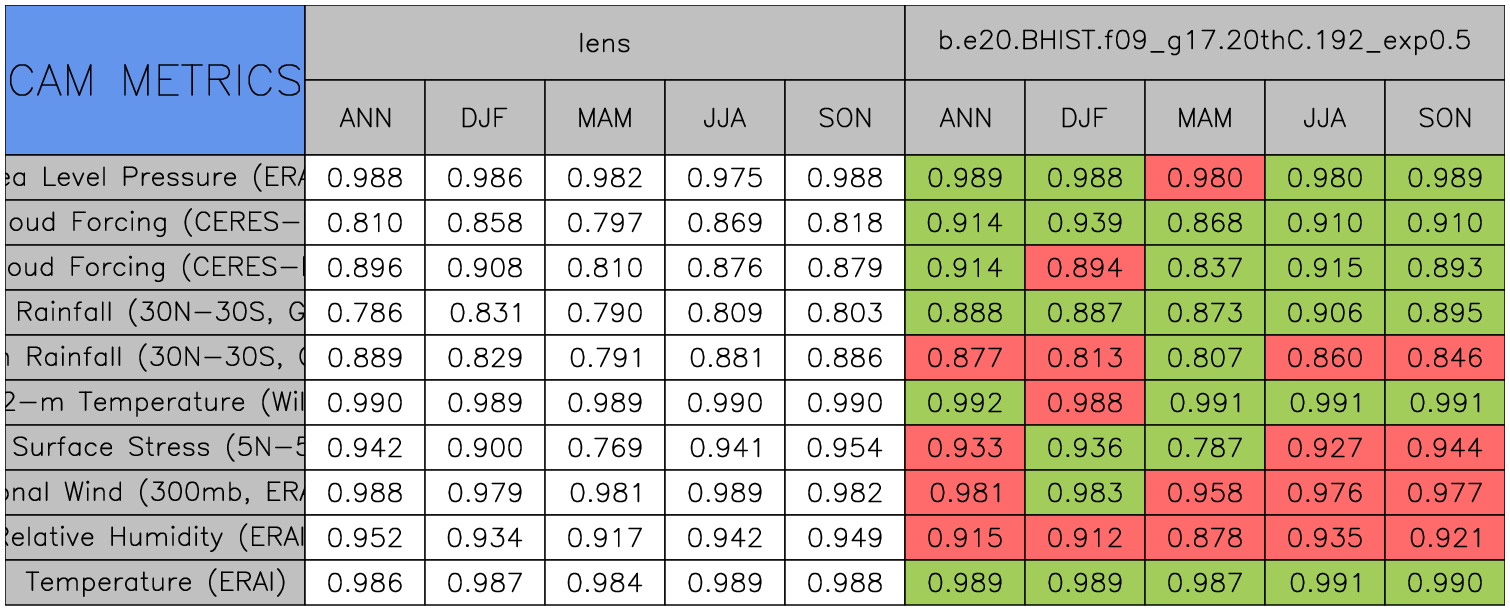Click the Sea Level Pressure row label
Image resolution: width=1510 pixels, height=611 pixels.
pyautogui.click(x=155, y=178)
